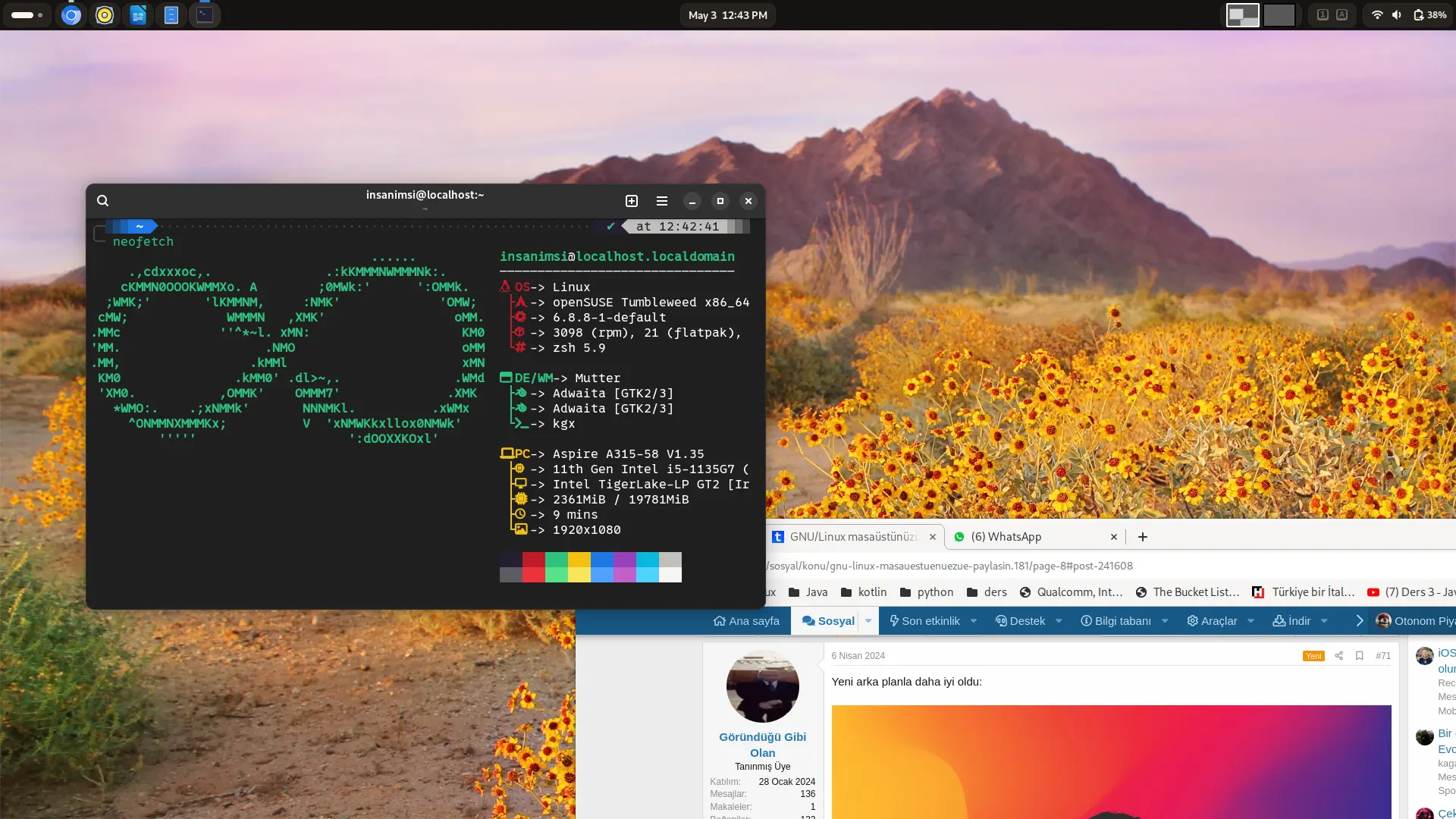This screenshot has height=819, width=1456.
Task: Open the blue notes app icon in top bar
Action: pyautogui.click(x=171, y=15)
